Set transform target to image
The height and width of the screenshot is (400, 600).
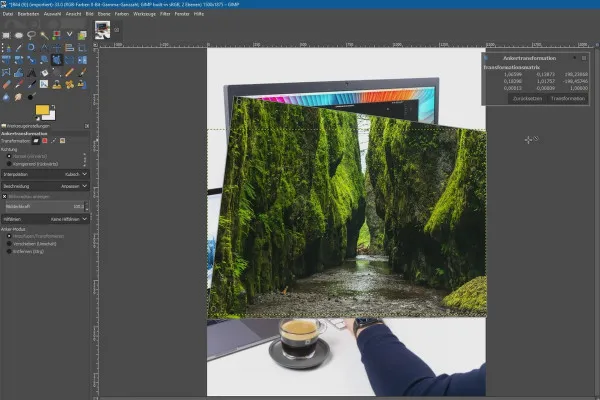click(62, 141)
